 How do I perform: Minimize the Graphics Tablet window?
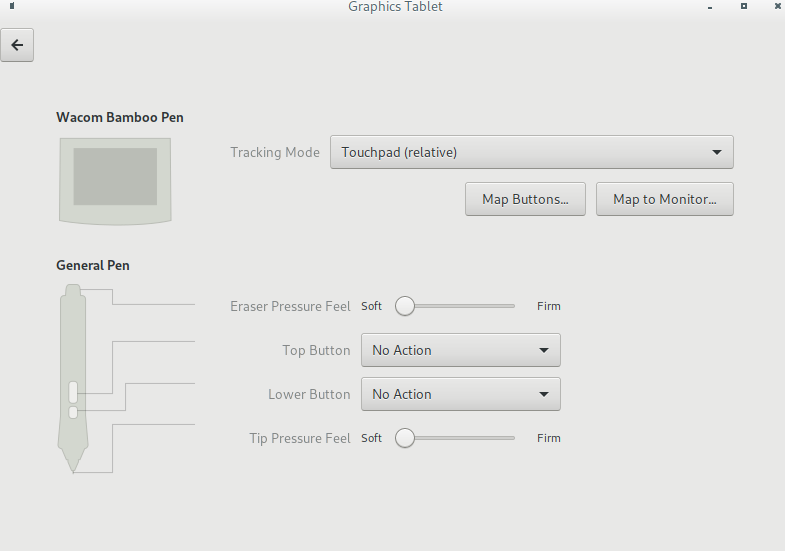click(x=710, y=7)
